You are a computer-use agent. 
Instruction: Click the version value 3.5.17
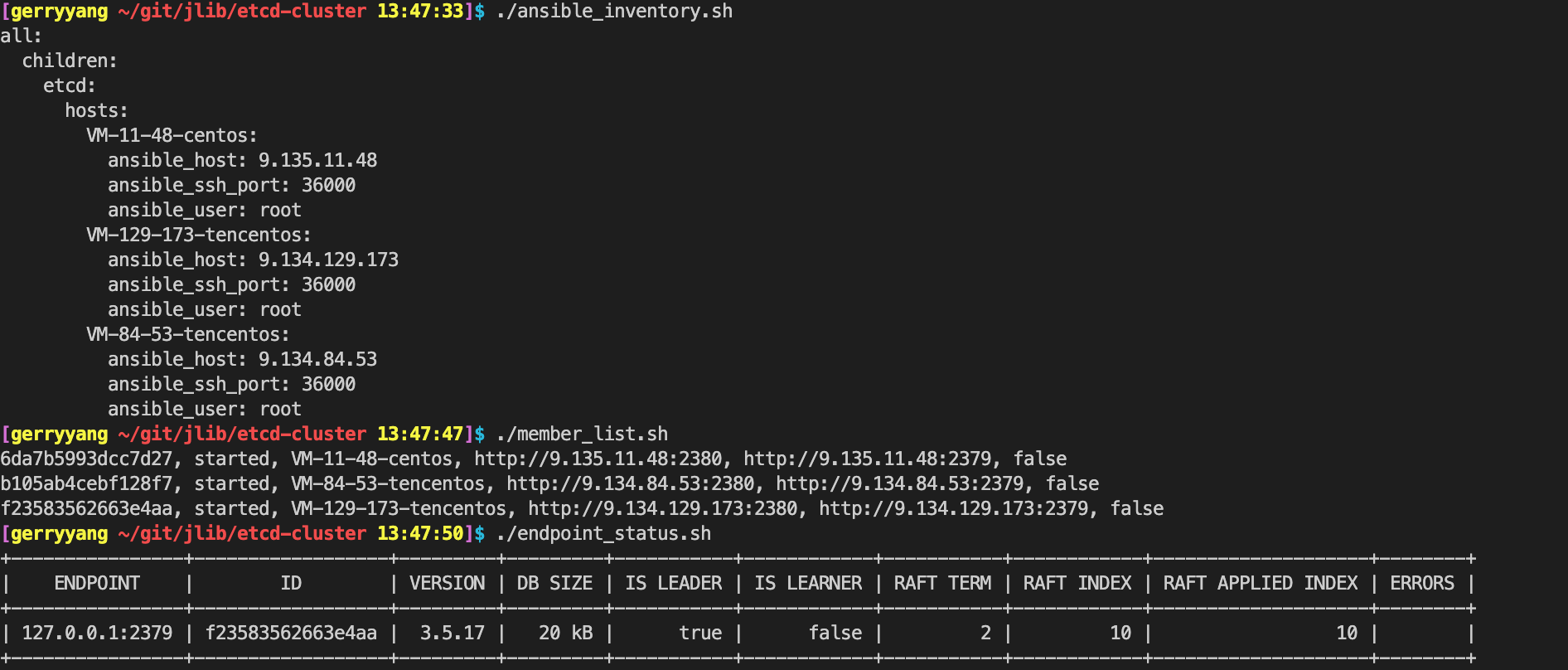click(x=452, y=634)
